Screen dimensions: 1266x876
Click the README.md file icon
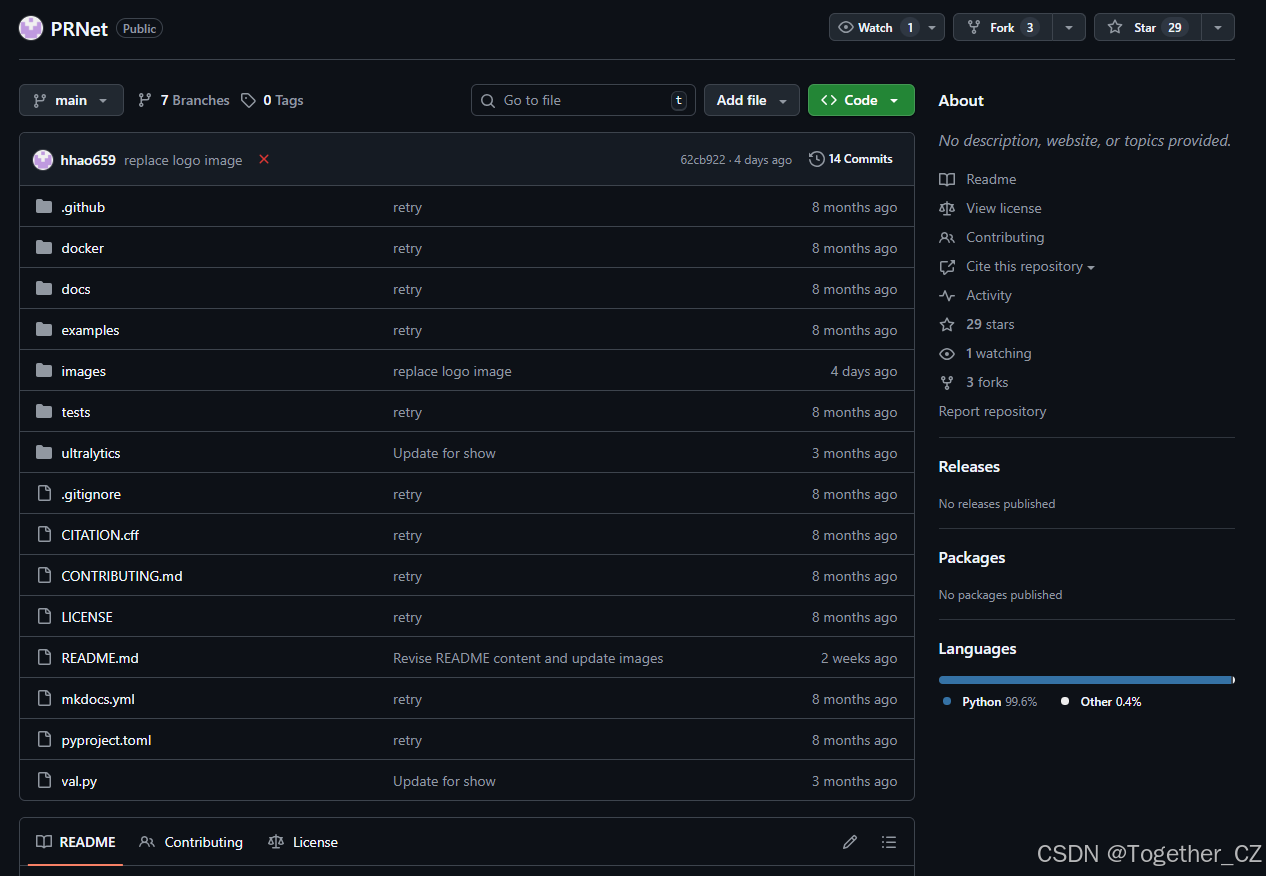(44, 658)
